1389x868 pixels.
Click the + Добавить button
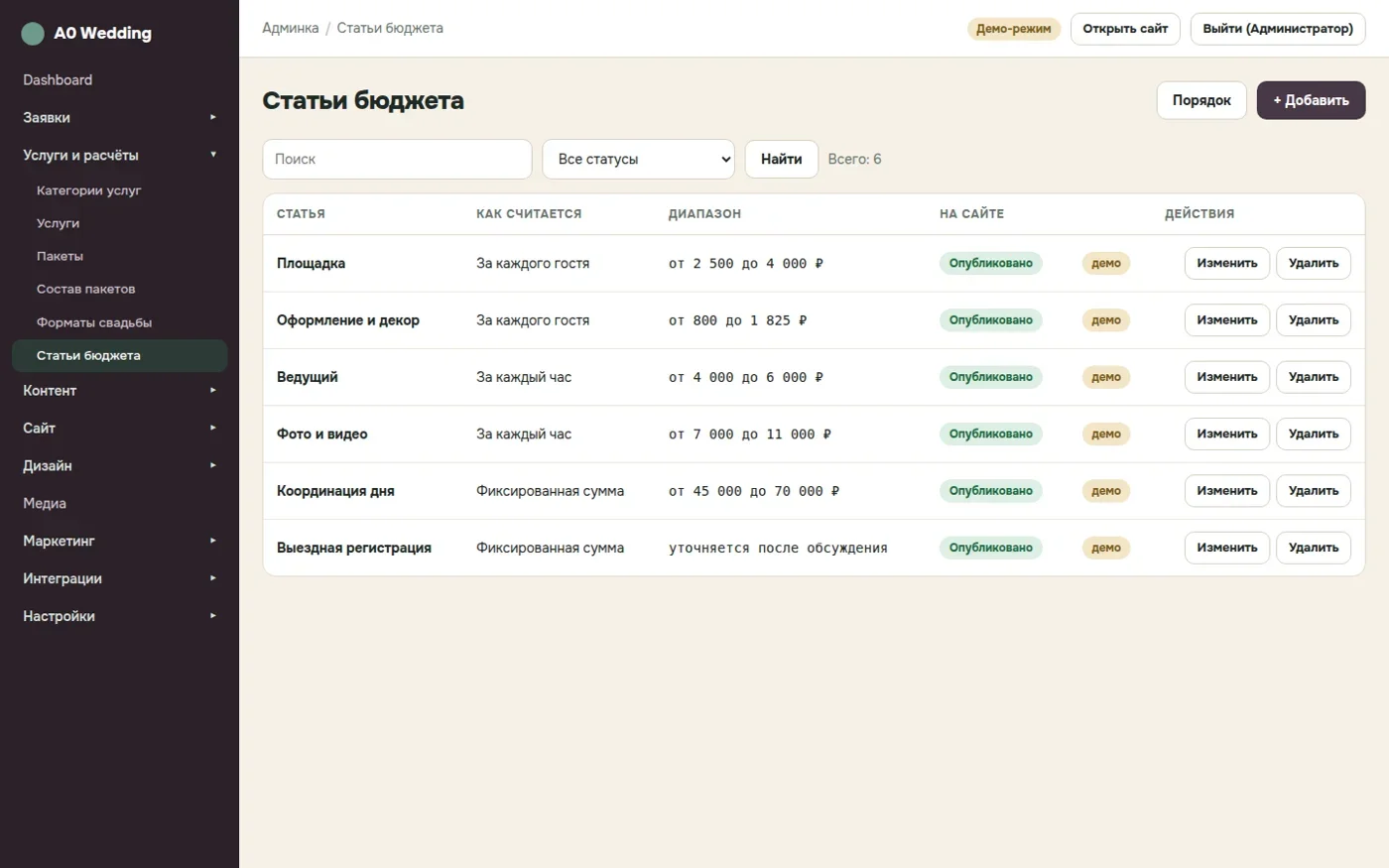click(x=1311, y=100)
